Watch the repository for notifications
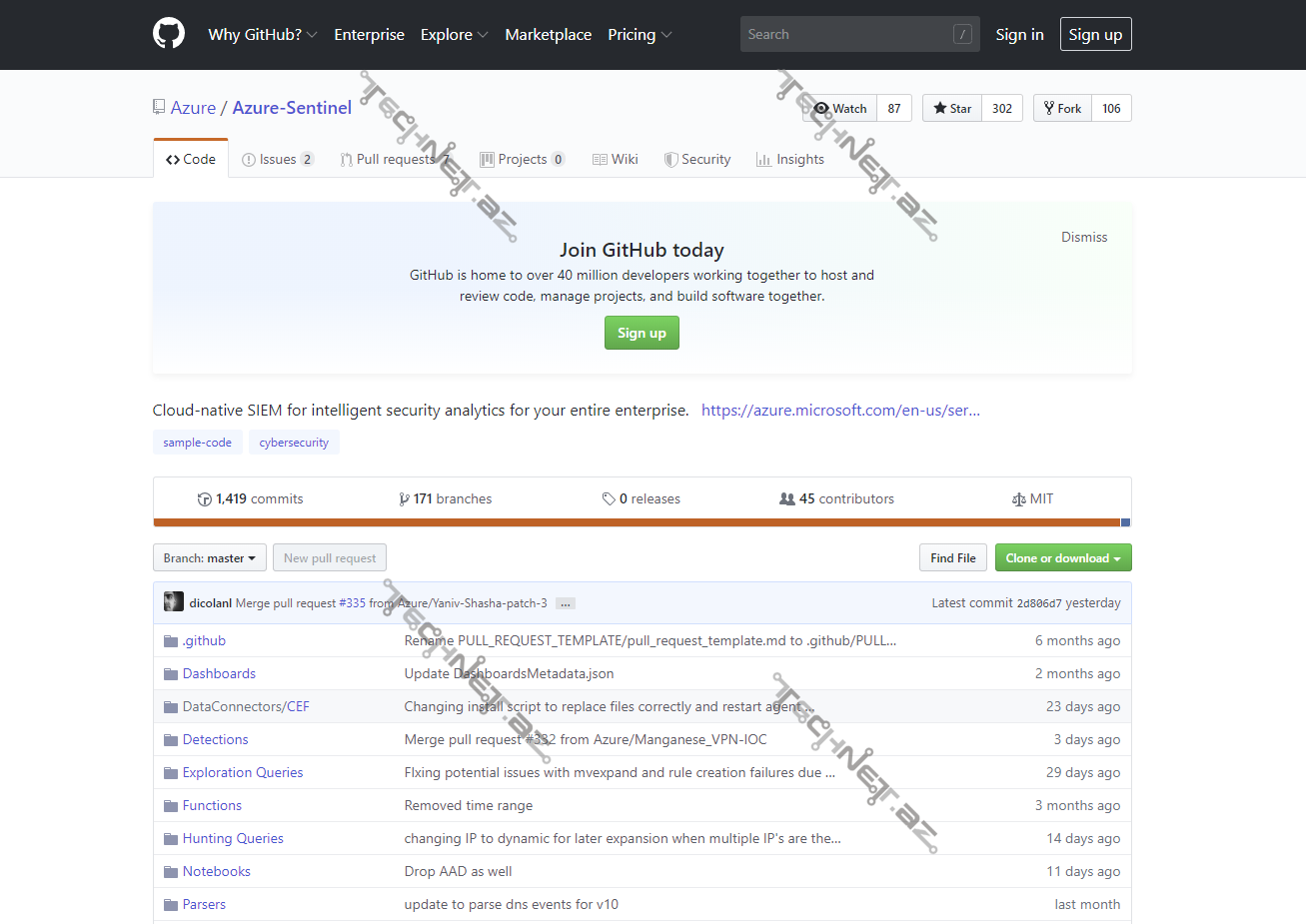This screenshot has height=924, width=1306. [x=840, y=109]
